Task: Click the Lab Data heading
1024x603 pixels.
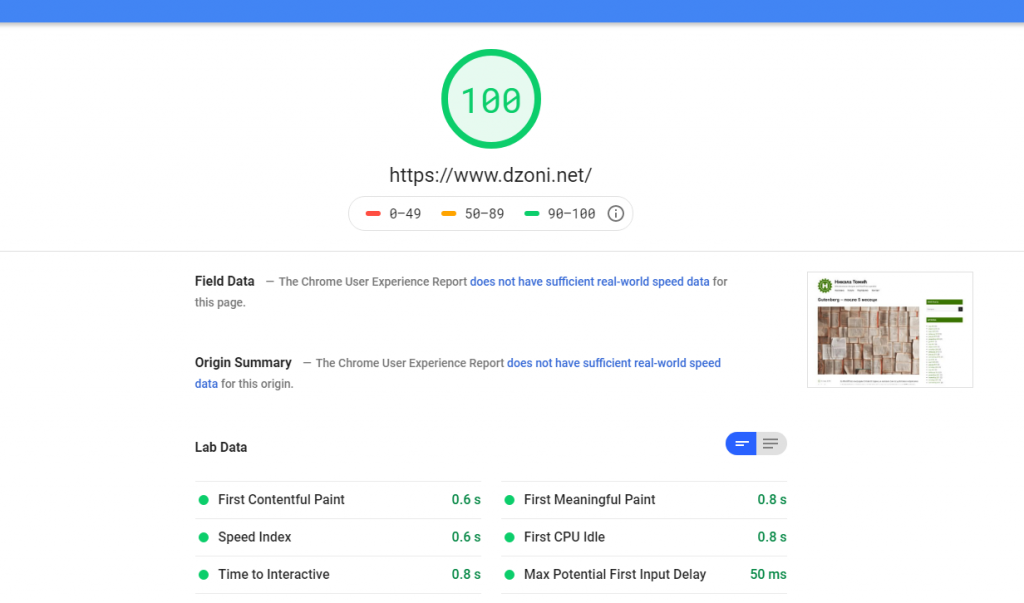Action: coord(221,448)
